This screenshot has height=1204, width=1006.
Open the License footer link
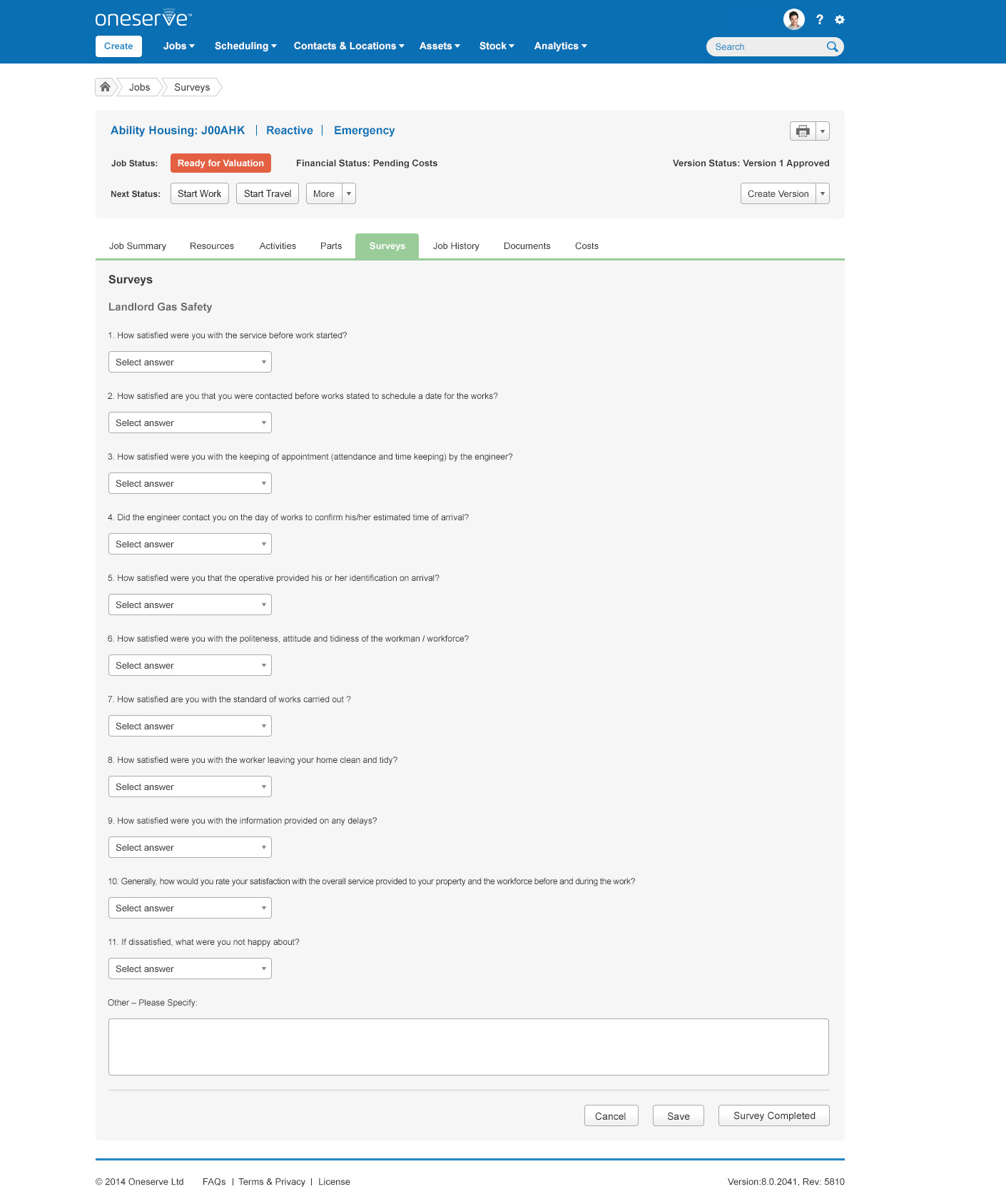(x=334, y=1181)
